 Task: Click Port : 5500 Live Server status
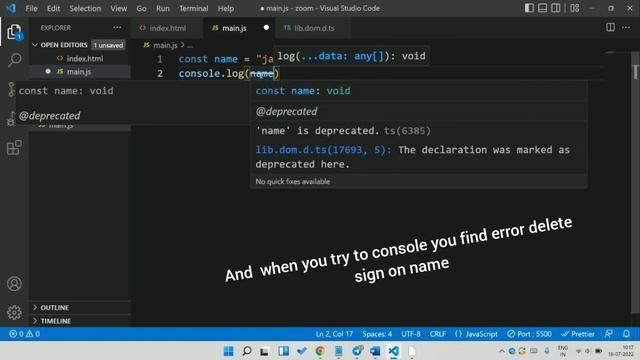click(x=529, y=334)
